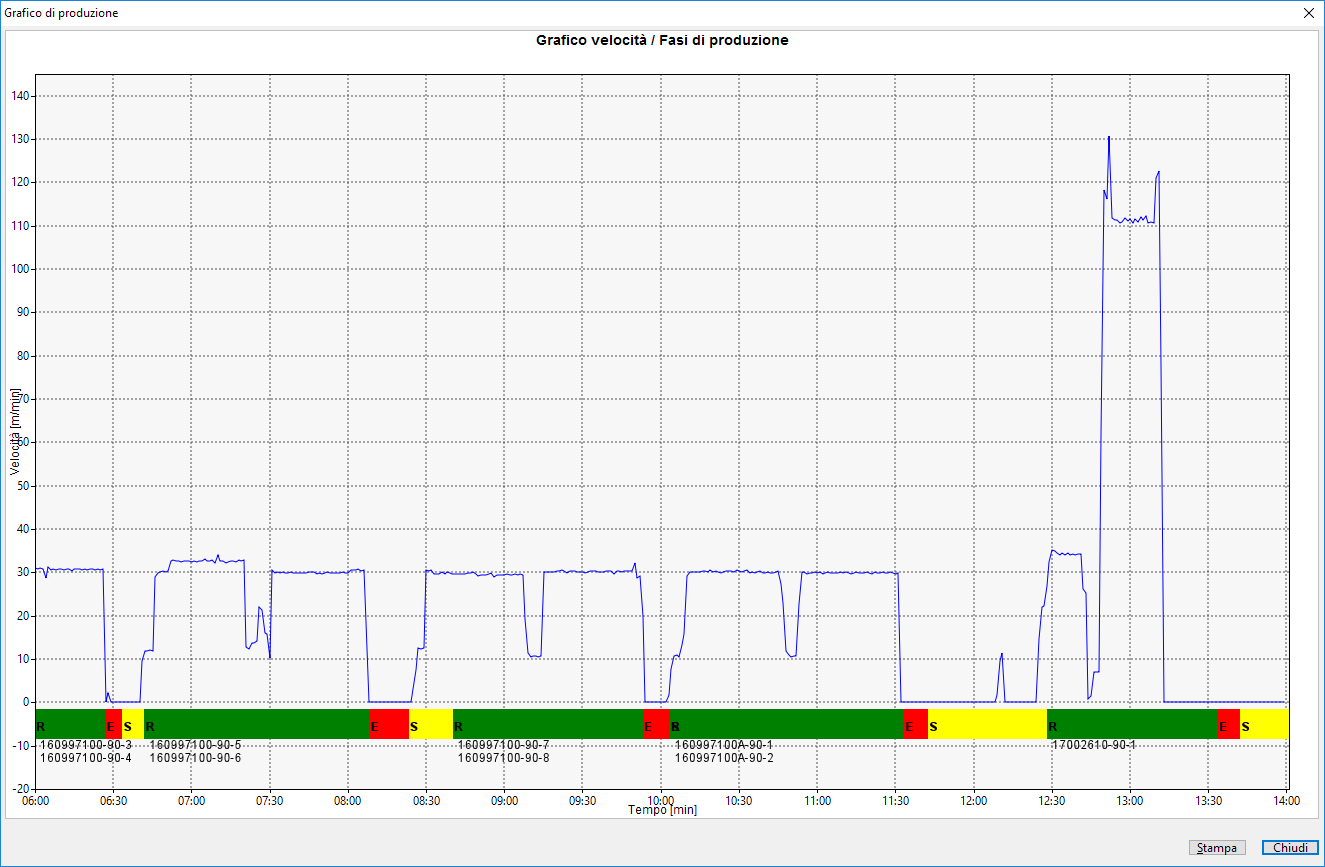The image size is (1325, 867).
Task: Select order code 17002610-90-1
Action: coord(1094,745)
